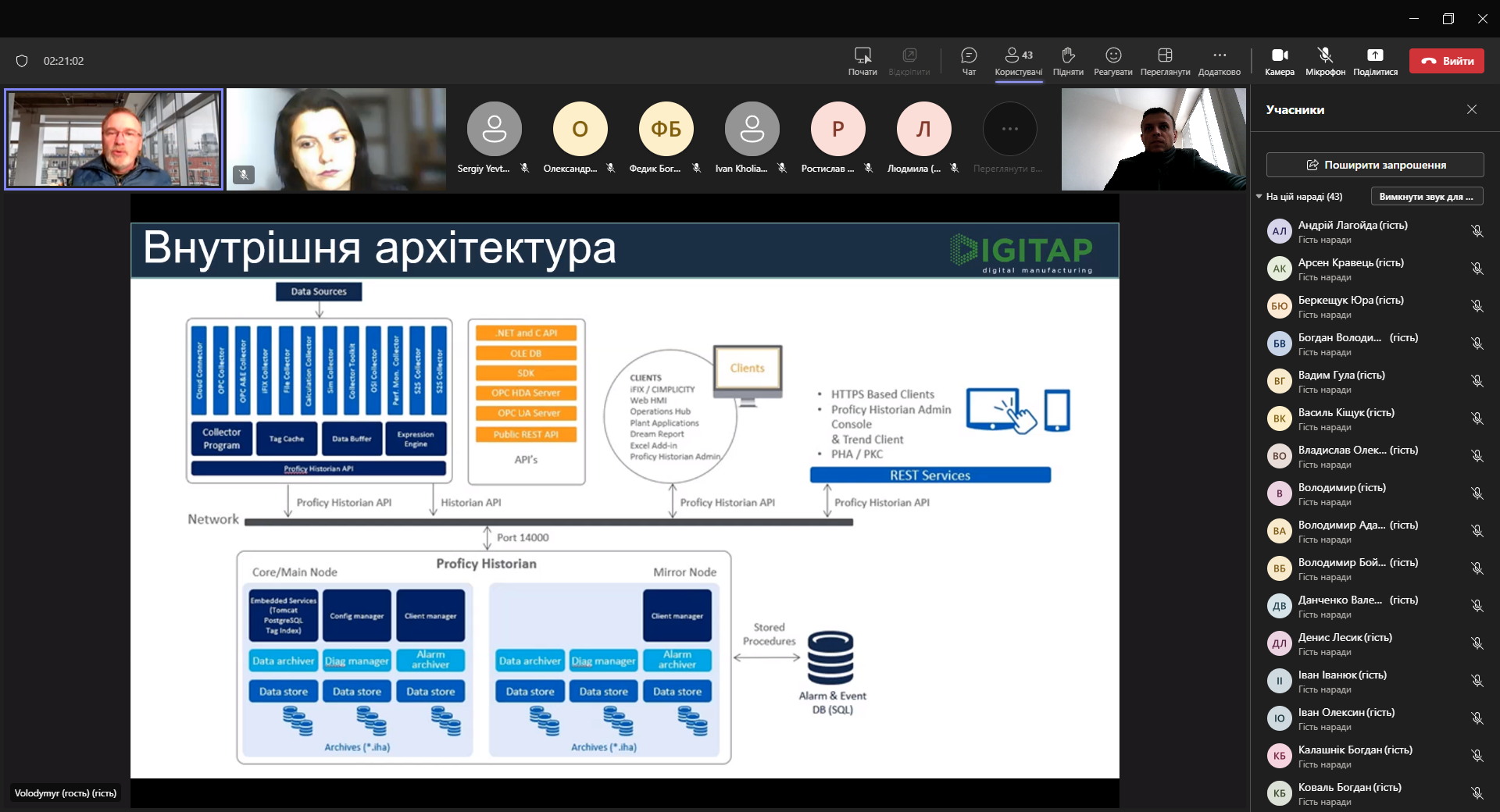1500x812 pixels.
Task: Click muted mic icon for Денис Лесик
Action: (1477, 643)
